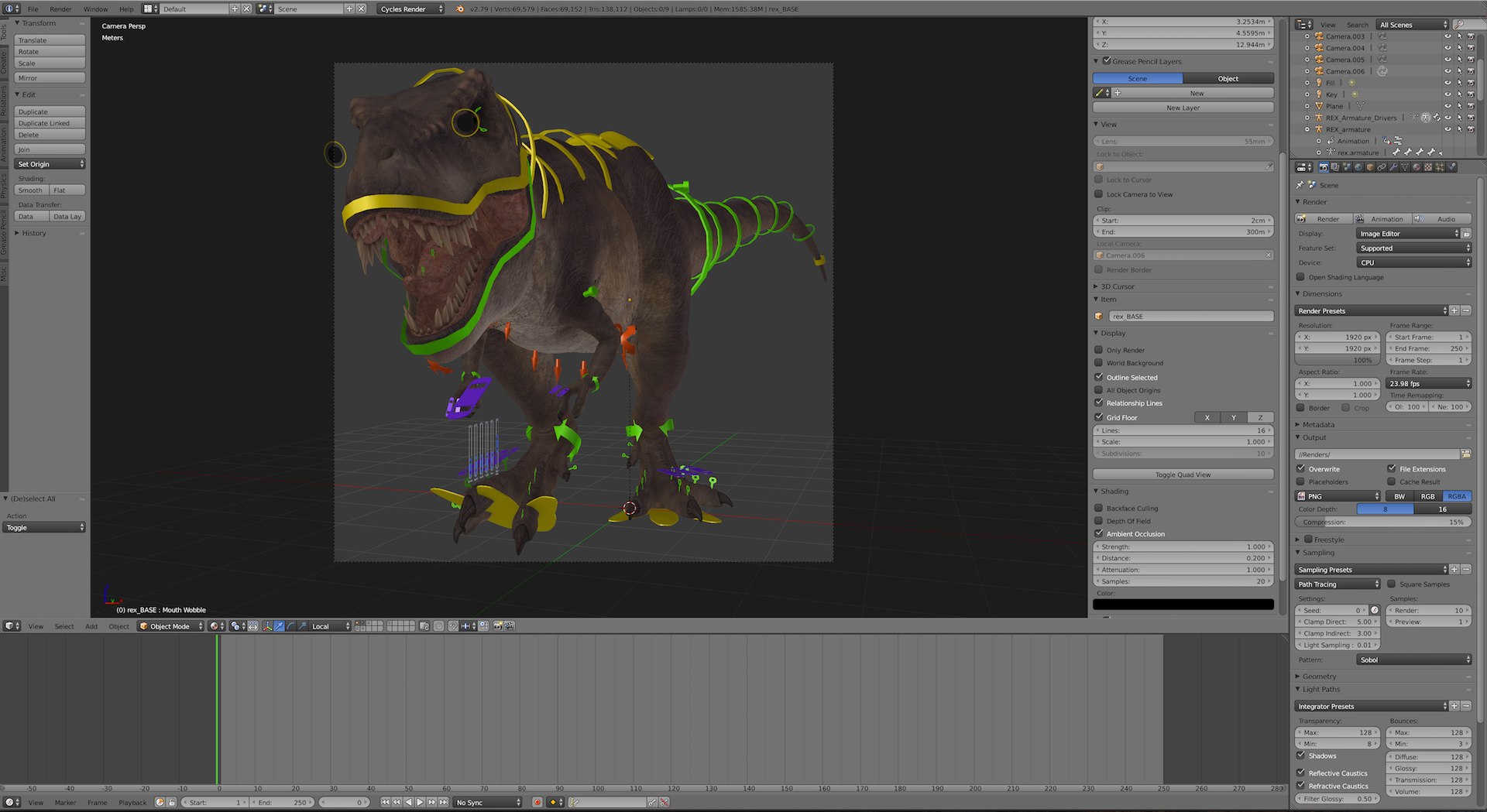Toggle the Relationship Lines checkbox

[1098, 403]
